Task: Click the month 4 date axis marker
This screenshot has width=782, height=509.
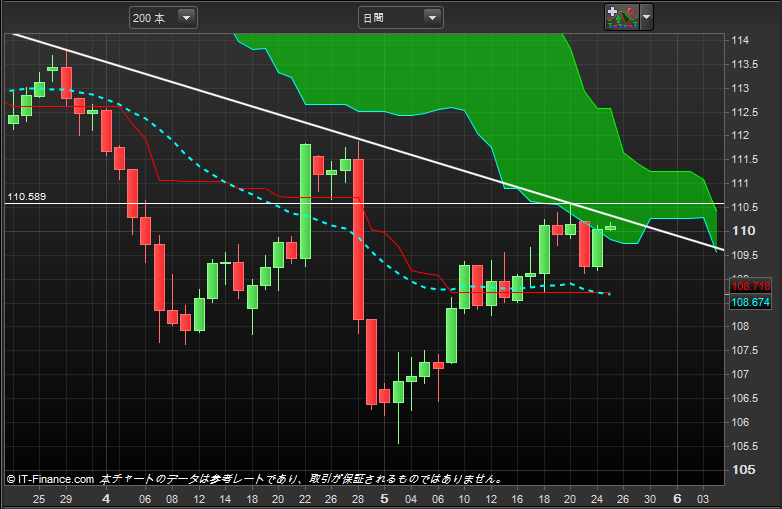Action: click(106, 499)
